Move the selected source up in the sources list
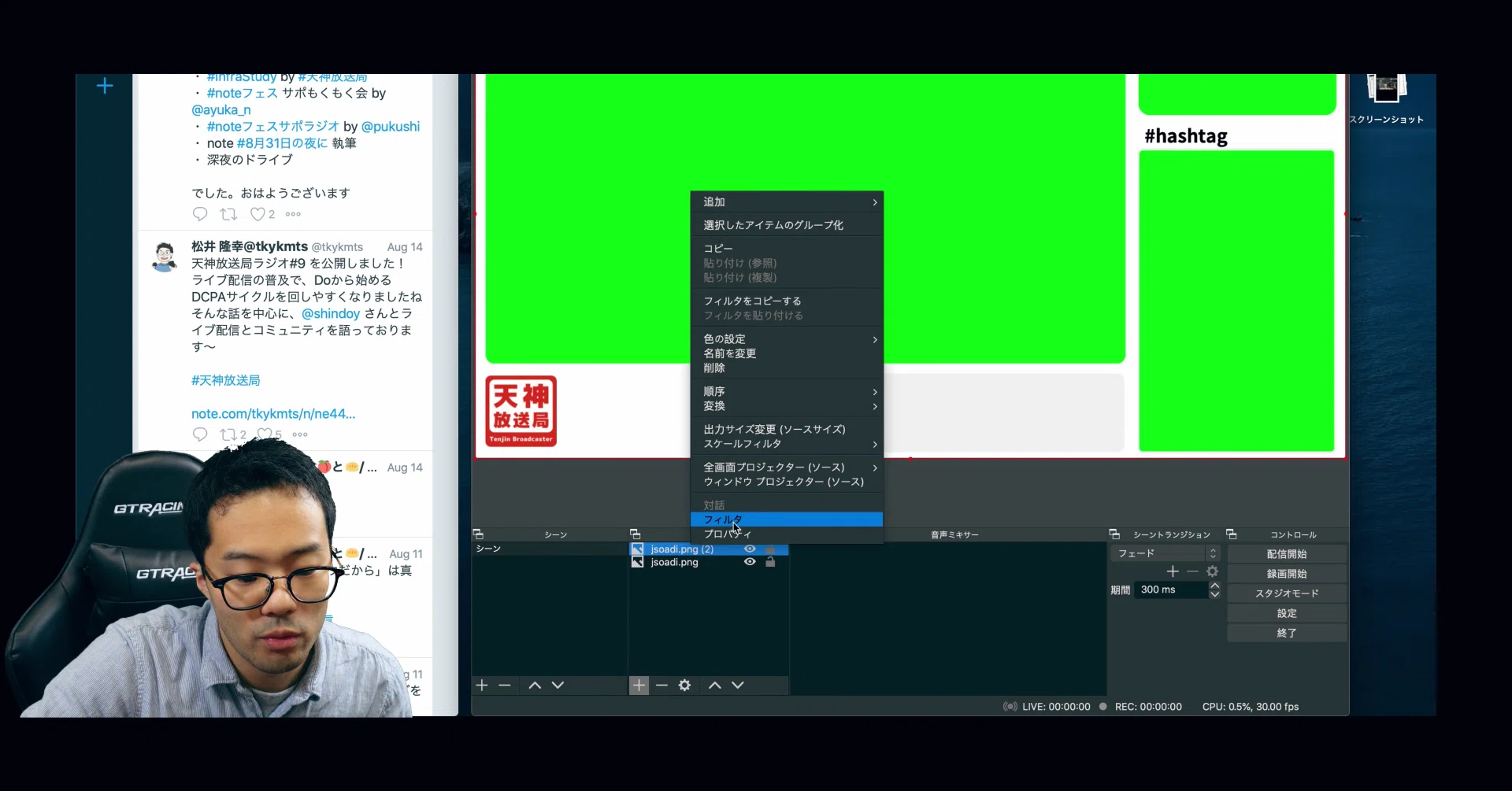The width and height of the screenshot is (1512, 791). (x=714, y=686)
